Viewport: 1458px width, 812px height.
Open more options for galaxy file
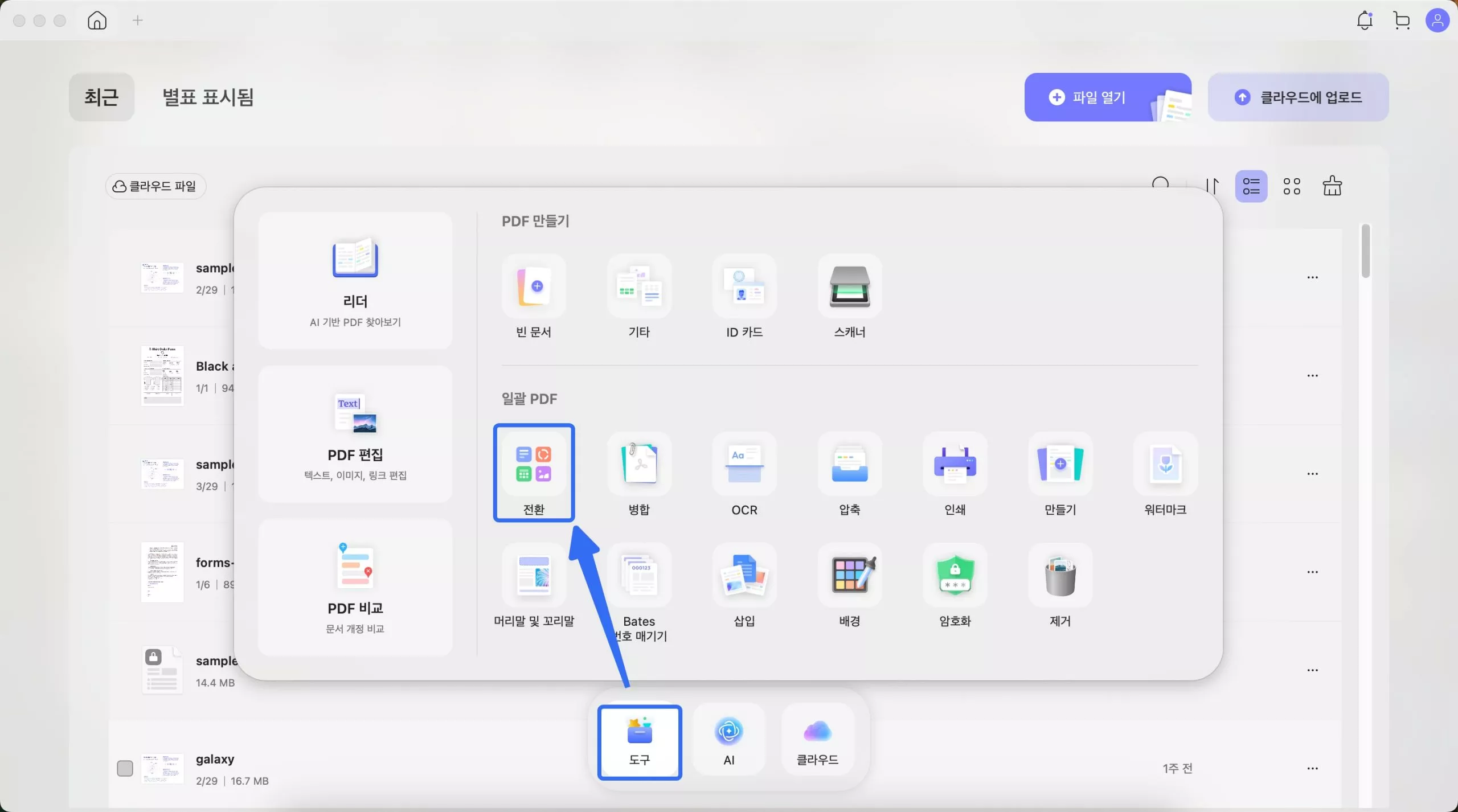click(1312, 768)
